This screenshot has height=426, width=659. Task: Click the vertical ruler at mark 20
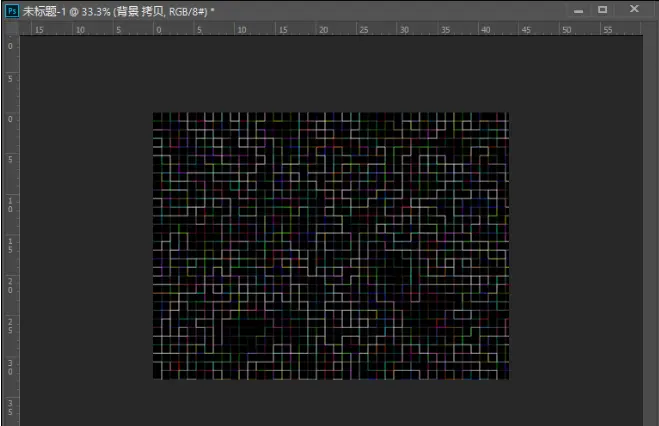10,286
